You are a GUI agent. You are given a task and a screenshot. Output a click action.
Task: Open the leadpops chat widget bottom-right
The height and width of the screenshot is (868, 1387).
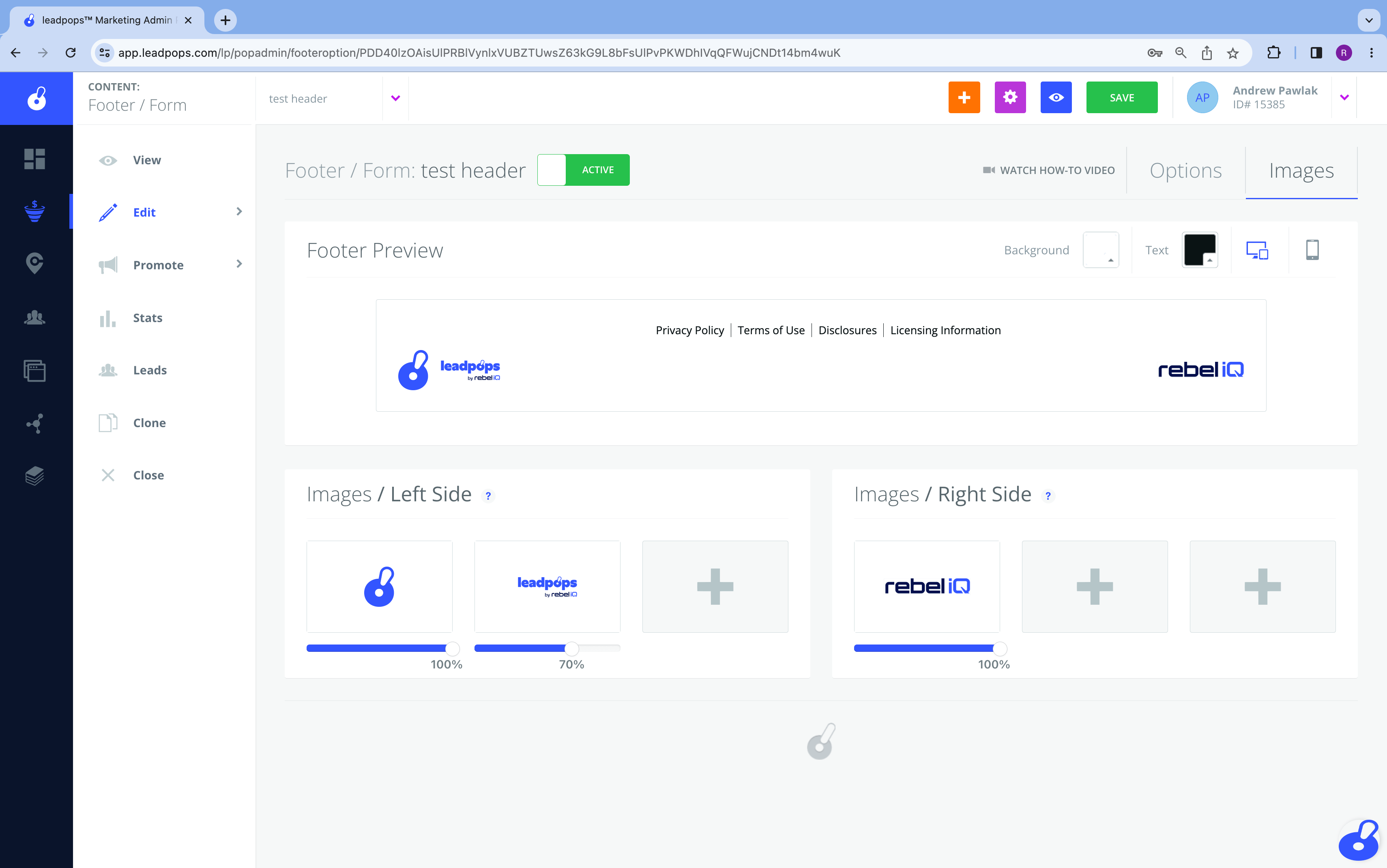1358,840
